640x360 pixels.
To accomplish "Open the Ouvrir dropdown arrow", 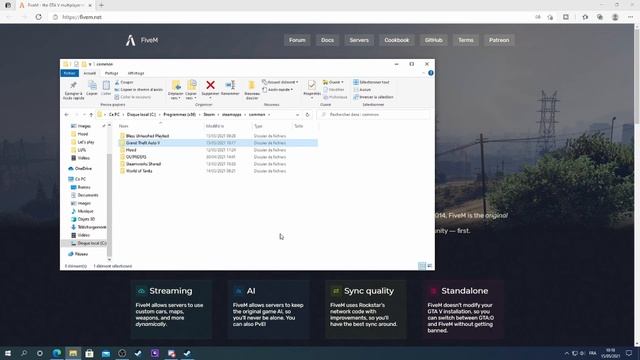I will pos(342,82).
